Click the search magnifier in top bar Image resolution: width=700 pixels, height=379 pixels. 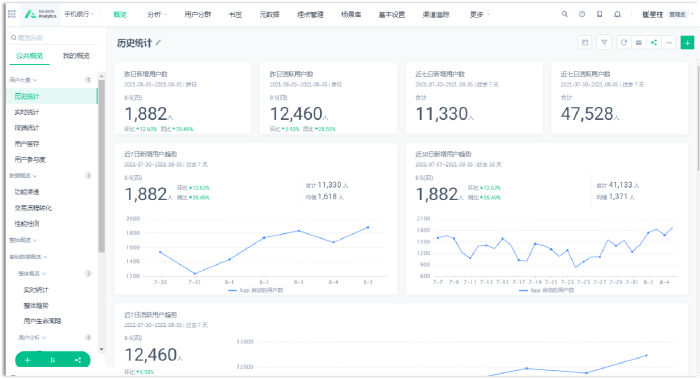(565, 14)
